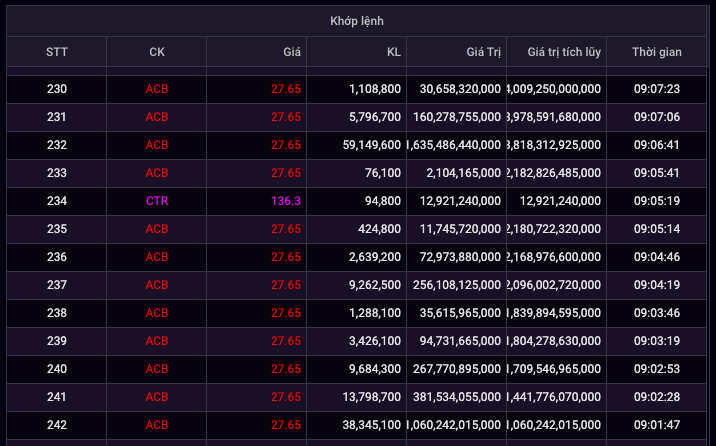Open the ACB ticker in row 230
The image size is (716, 446).
[157, 89]
